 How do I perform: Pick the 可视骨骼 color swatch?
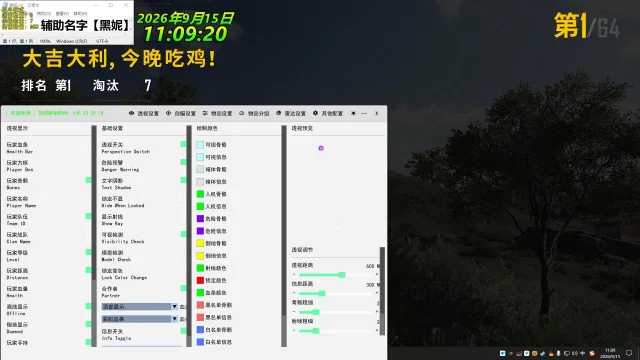[200, 144]
